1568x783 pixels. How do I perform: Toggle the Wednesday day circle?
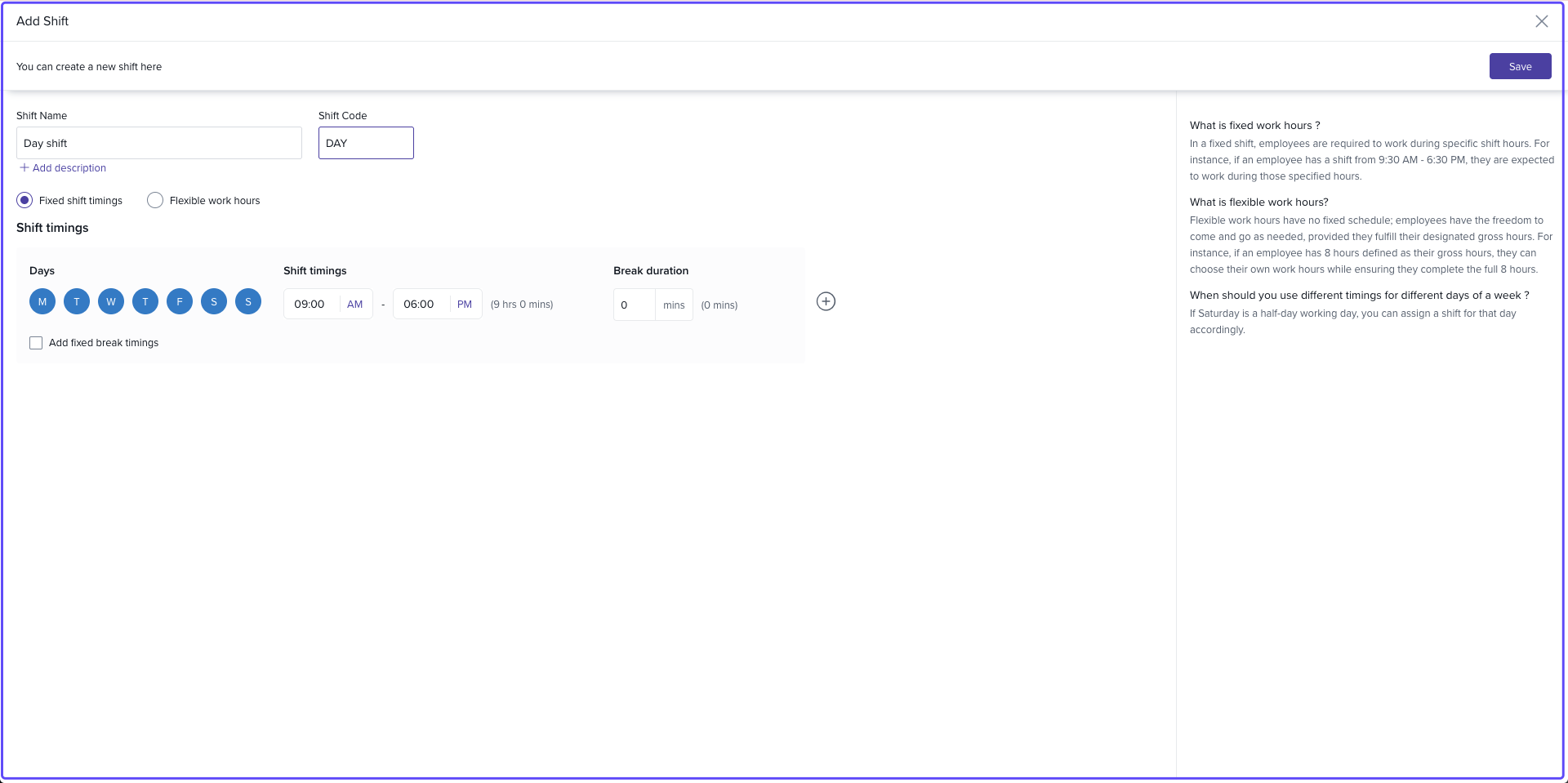tap(111, 301)
